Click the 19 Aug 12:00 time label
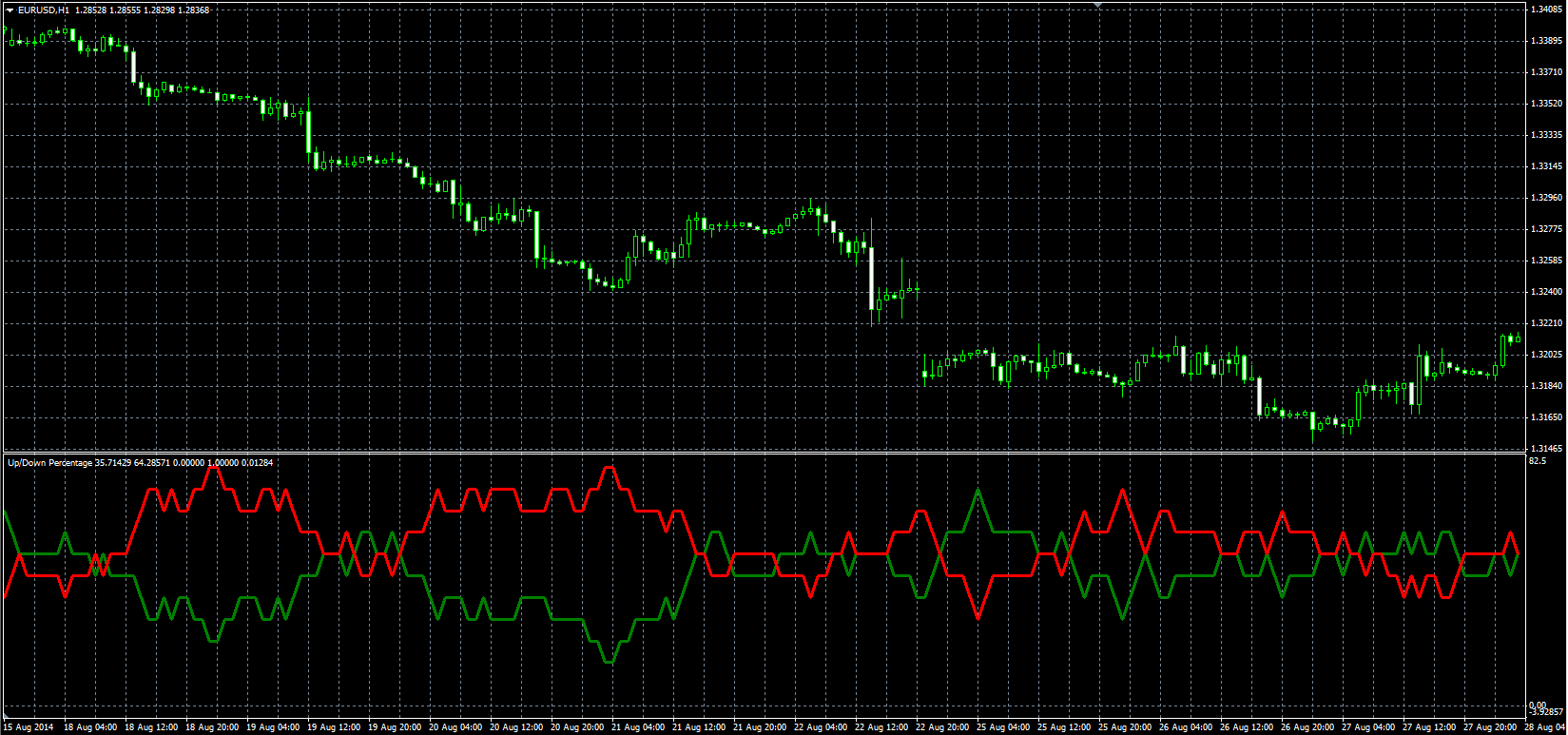1568x735 pixels. [334, 727]
